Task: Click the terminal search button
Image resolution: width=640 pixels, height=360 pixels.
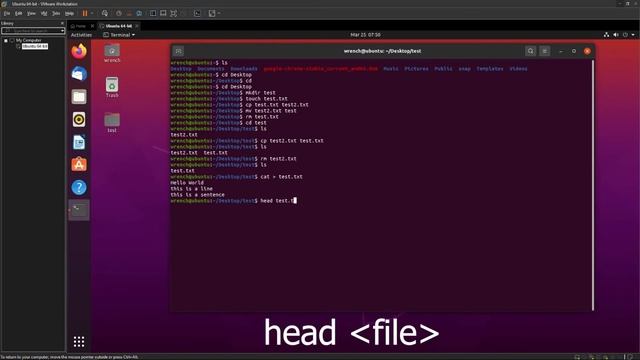Action: click(x=530, y=51)
